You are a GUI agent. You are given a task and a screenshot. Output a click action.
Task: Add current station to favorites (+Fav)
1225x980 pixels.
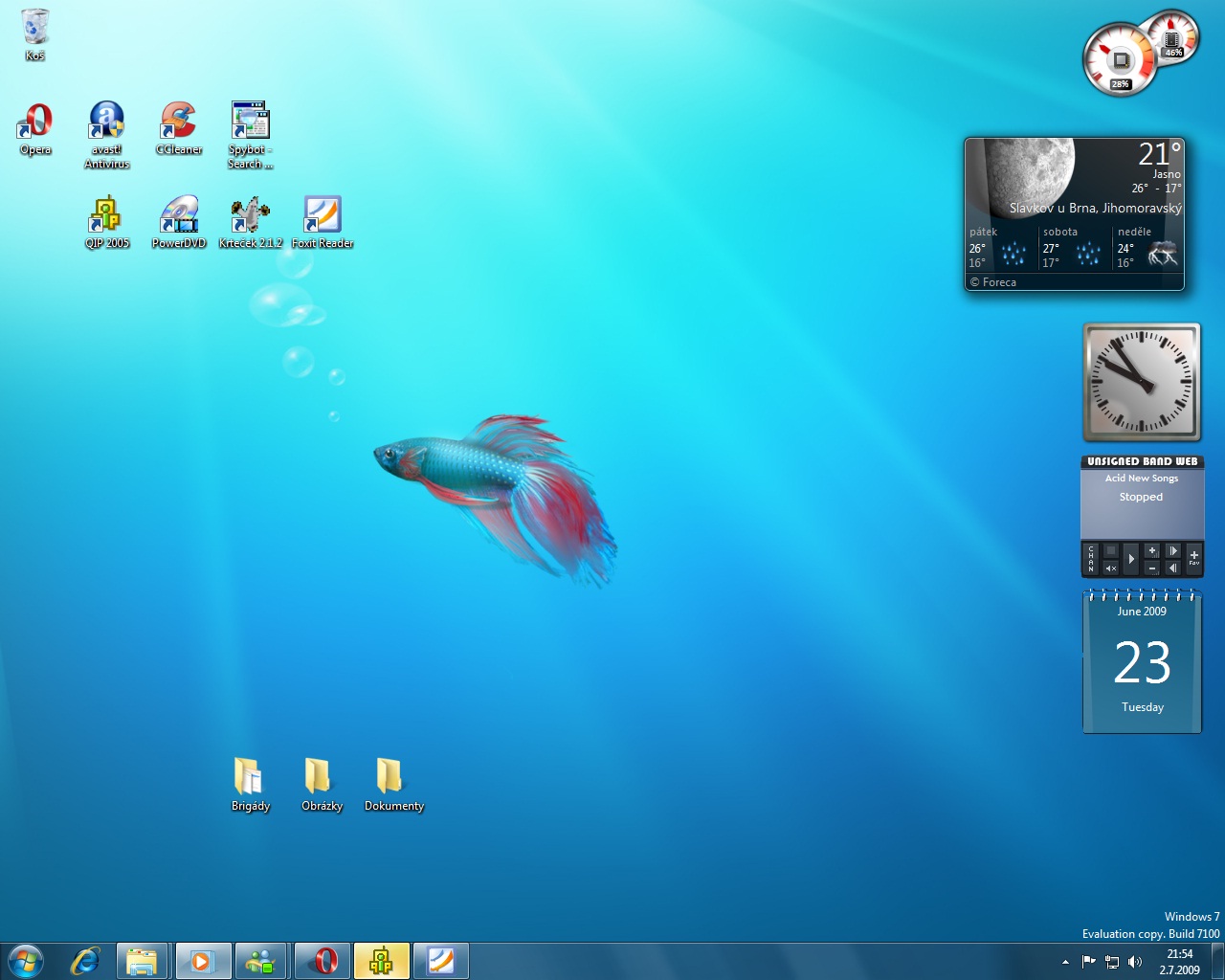pos(1193,558)
